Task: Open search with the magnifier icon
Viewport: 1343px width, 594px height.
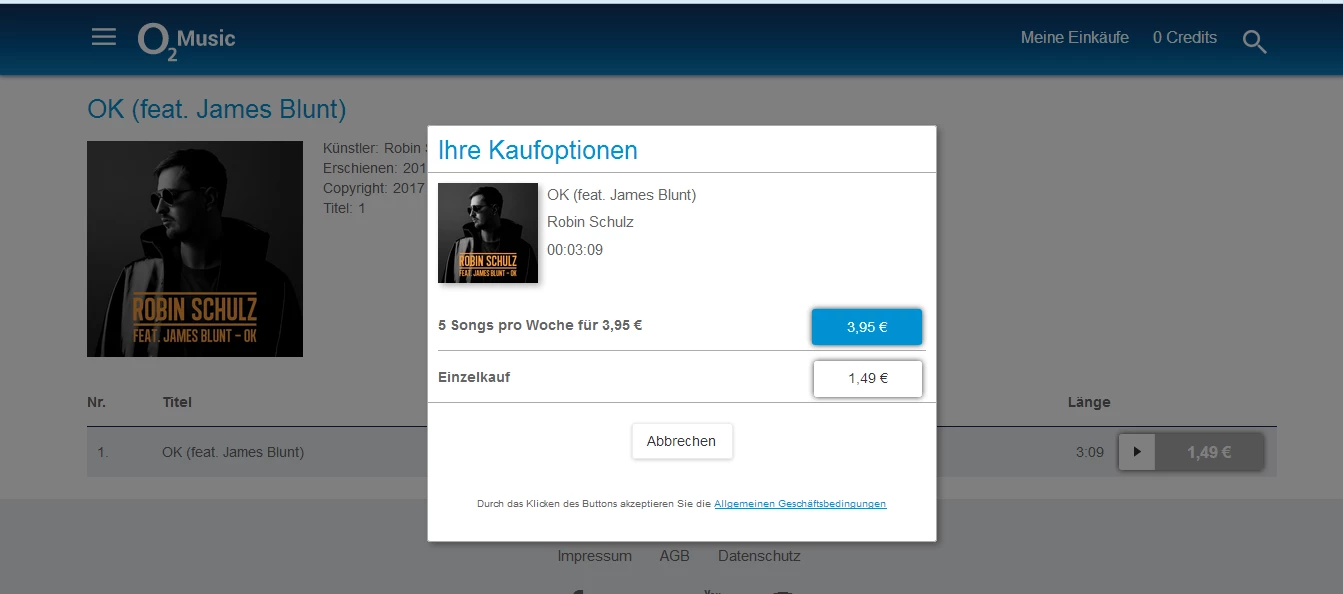Action: tap(1254, 41)
